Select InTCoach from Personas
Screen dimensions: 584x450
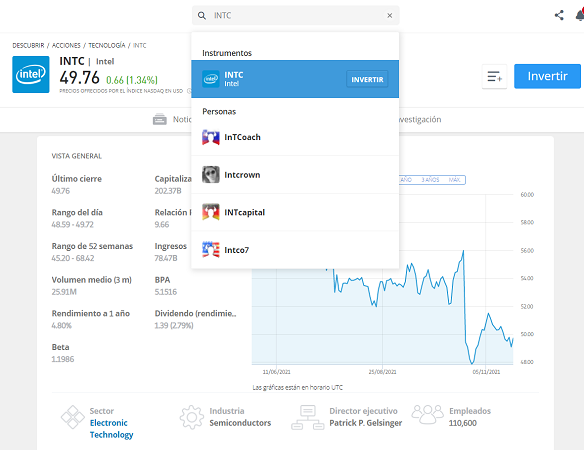pos(295,137)
